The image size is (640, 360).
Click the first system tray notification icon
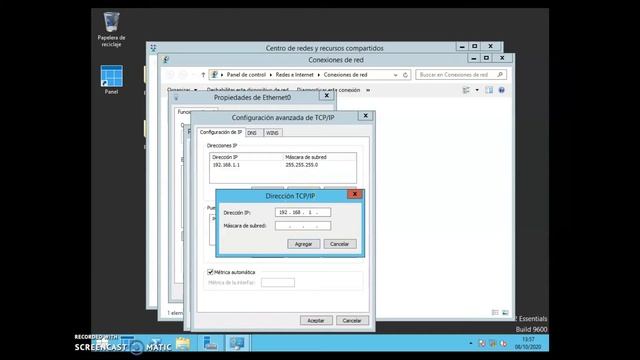[x=482, y=344]
